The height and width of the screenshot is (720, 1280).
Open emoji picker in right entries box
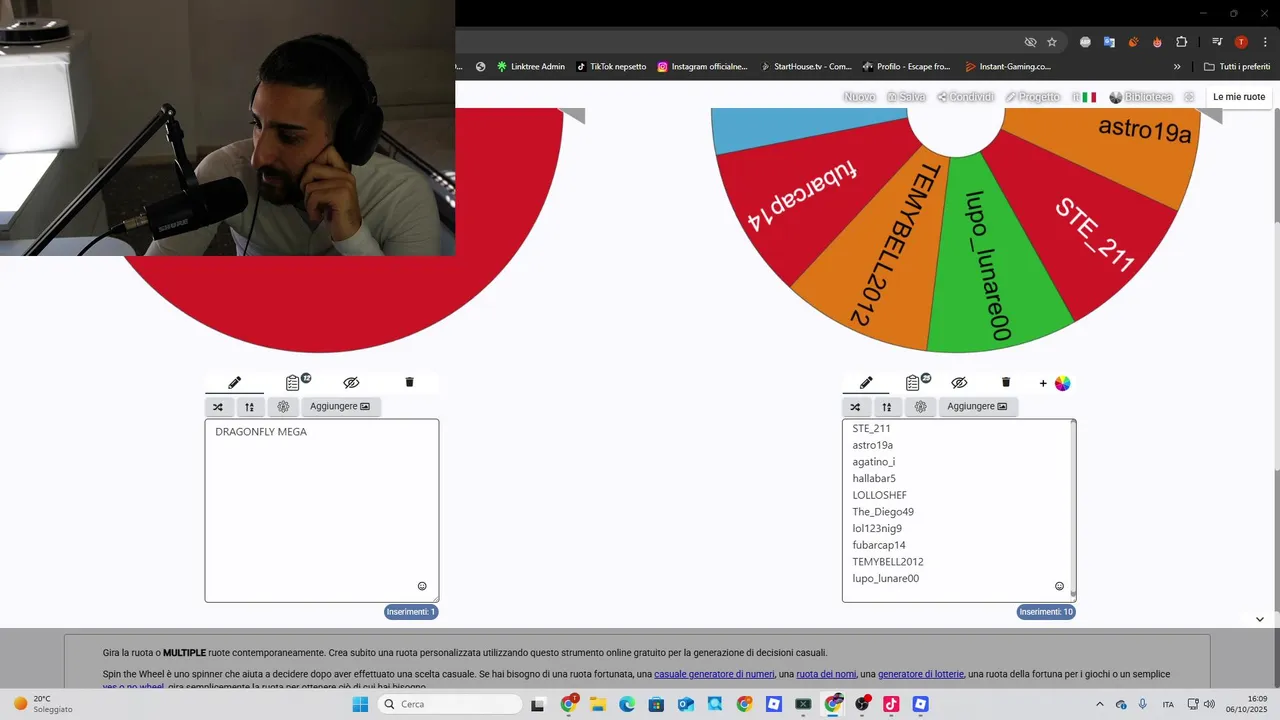coord(1059,586)
